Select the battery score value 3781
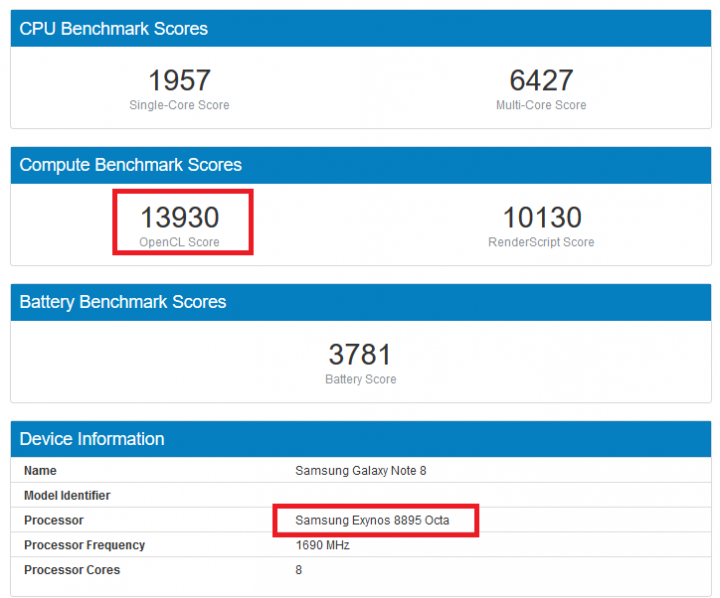The height and width of the screenshot is (598, 720). (360, 355)
